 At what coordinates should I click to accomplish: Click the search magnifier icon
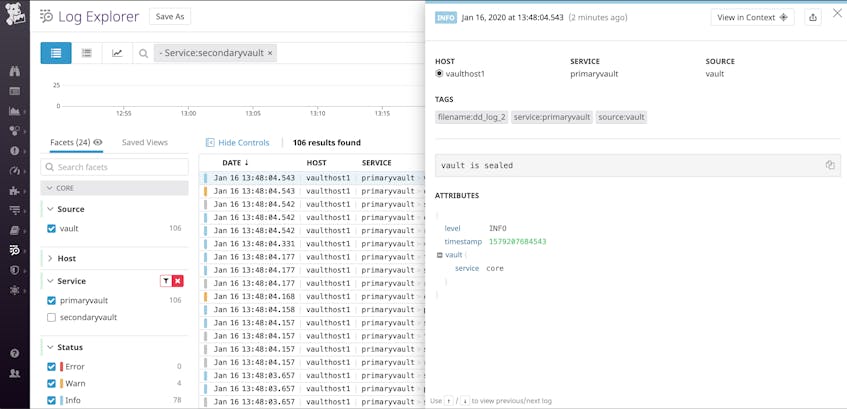pos(143,53)
